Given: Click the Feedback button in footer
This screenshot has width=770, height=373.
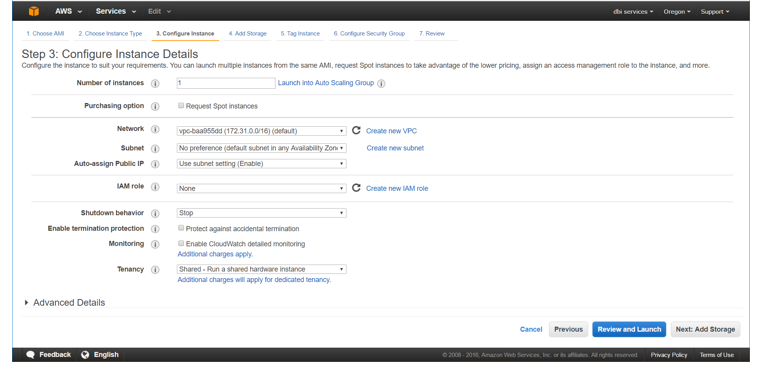Looking at the screenshot, I should point(49,355).
